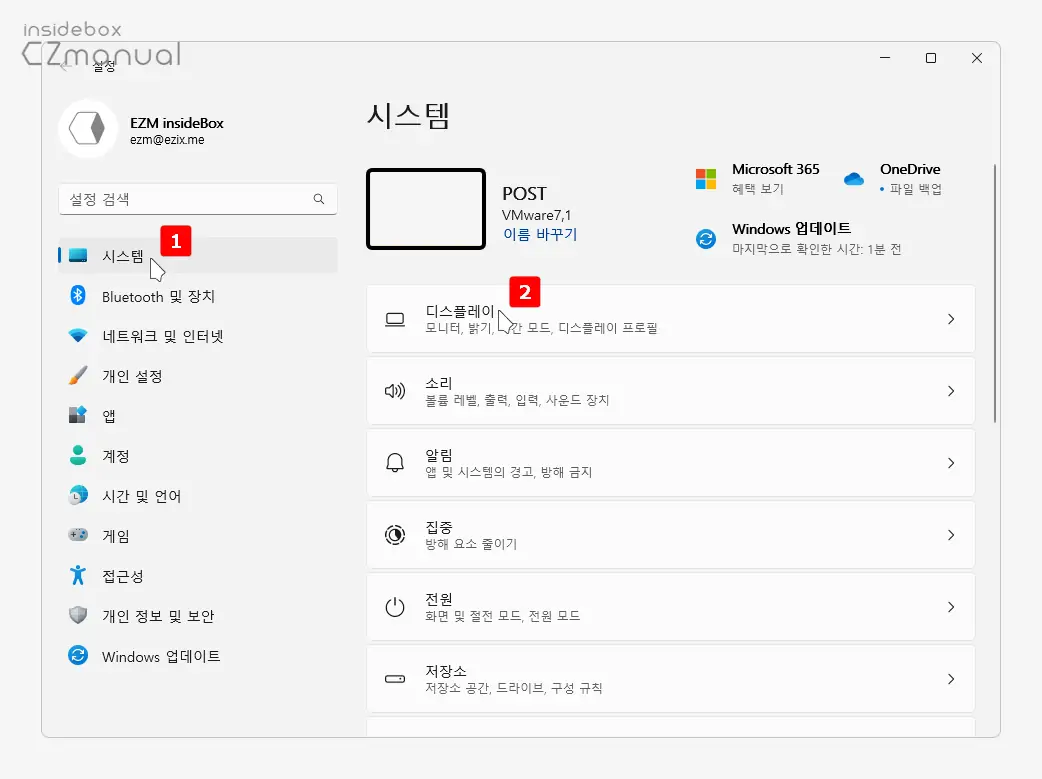Open the Microsoft 365 logo tile

[706, 179]
